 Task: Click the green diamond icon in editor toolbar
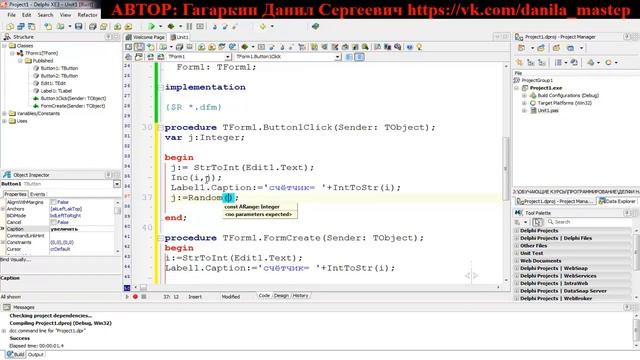(244, 47)
